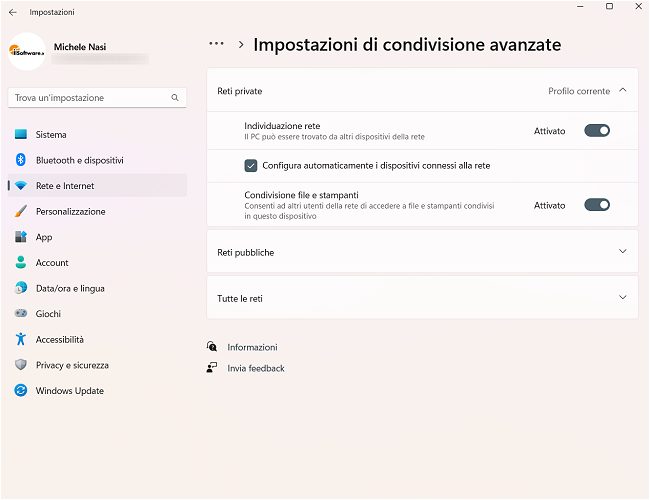Click the Invia feedback link
This screenshot has height=500, width=650.
pos(256,368)
